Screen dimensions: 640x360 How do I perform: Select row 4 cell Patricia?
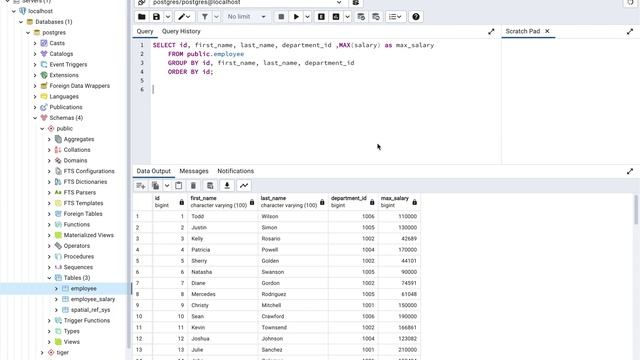pos(223,249)
